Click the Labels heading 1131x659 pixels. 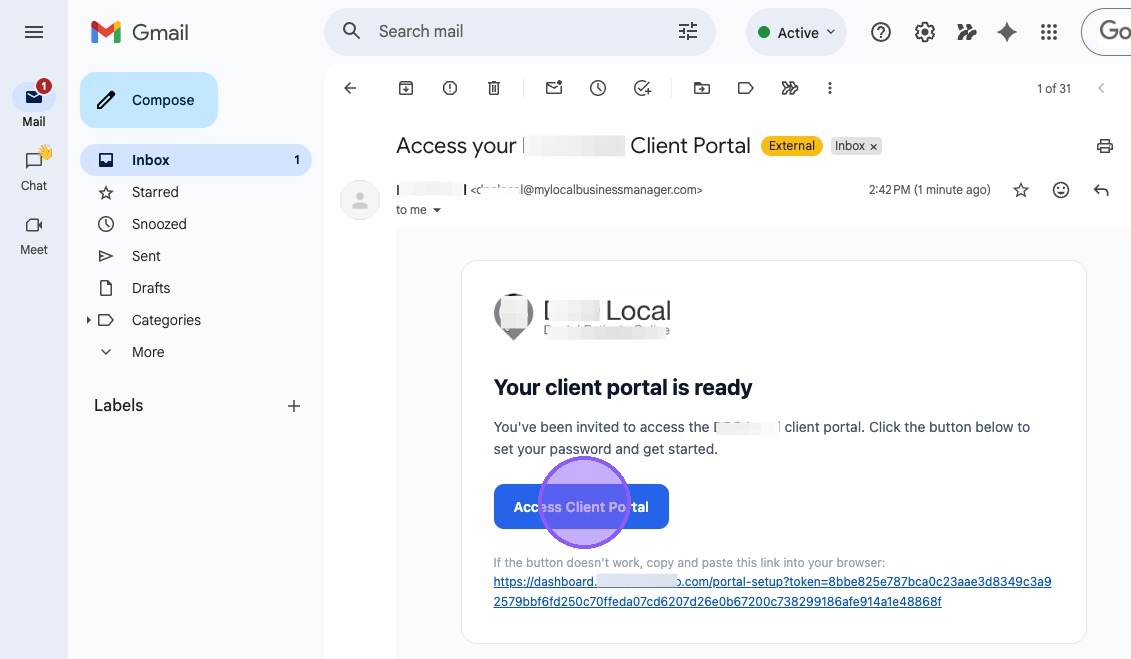(x=118, y=405)
